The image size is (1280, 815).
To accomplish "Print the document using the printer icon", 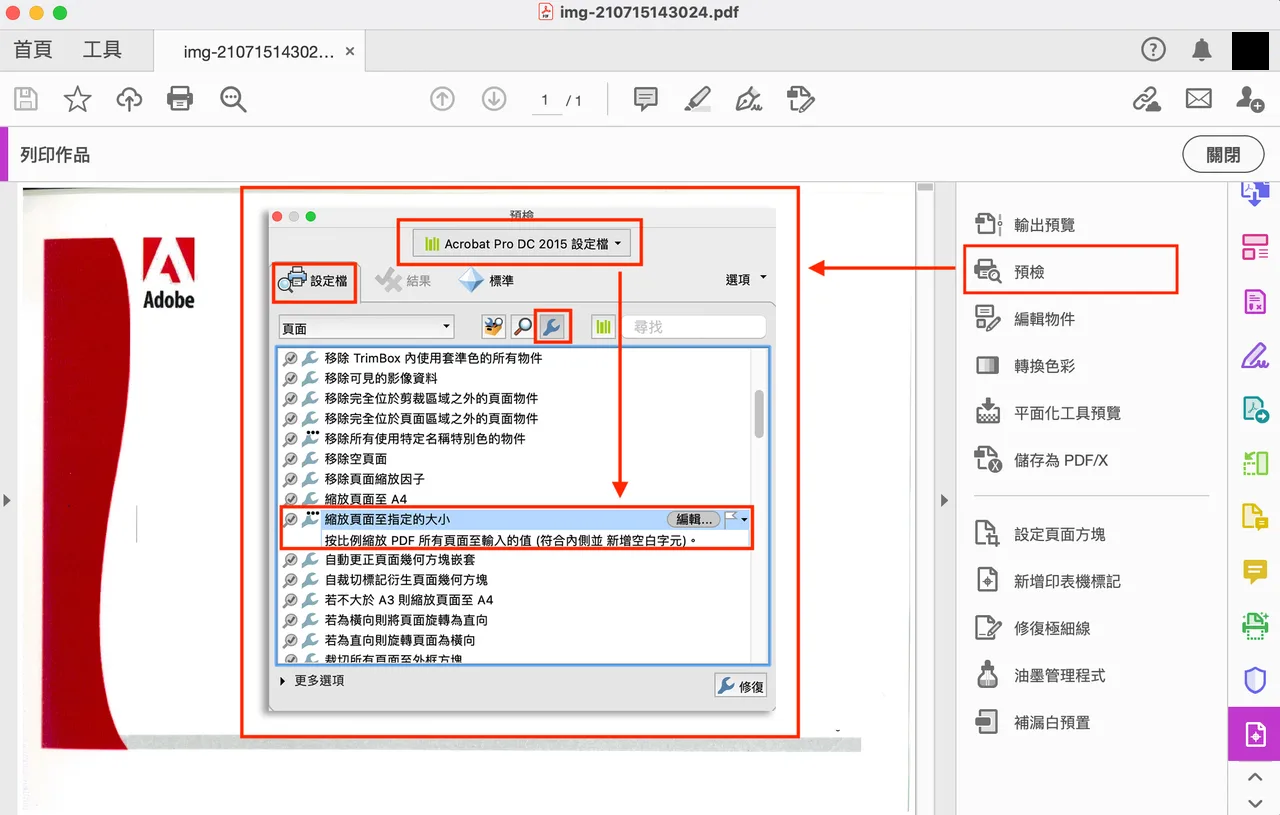I will pyautogui.click(x=180, y=99).
